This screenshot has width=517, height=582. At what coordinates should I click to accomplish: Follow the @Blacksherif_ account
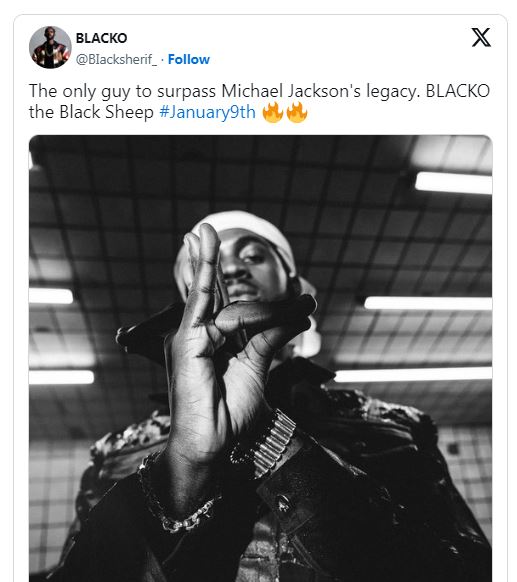[189, 59]
